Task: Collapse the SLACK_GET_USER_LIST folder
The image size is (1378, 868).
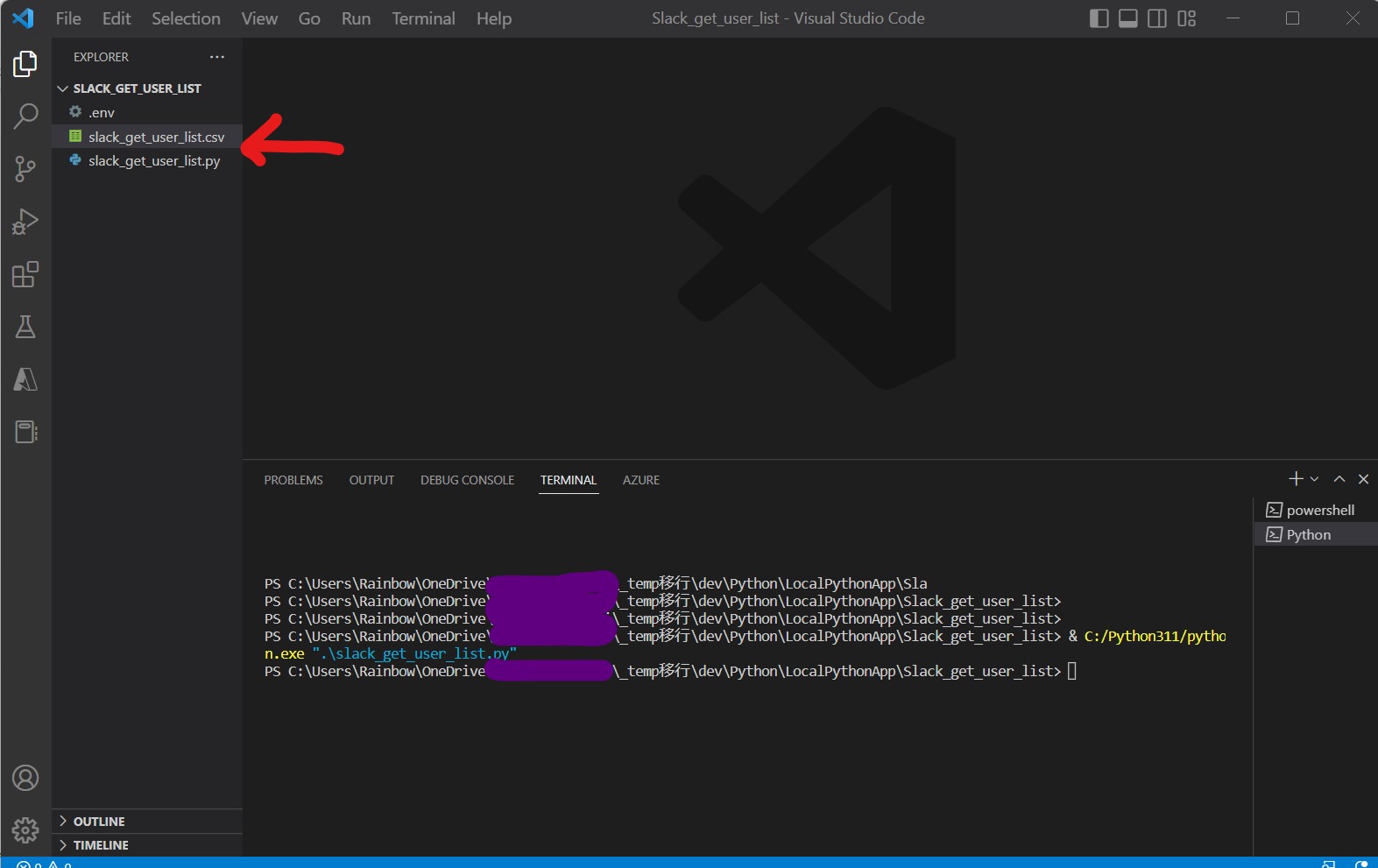Action: pos(147,88)
